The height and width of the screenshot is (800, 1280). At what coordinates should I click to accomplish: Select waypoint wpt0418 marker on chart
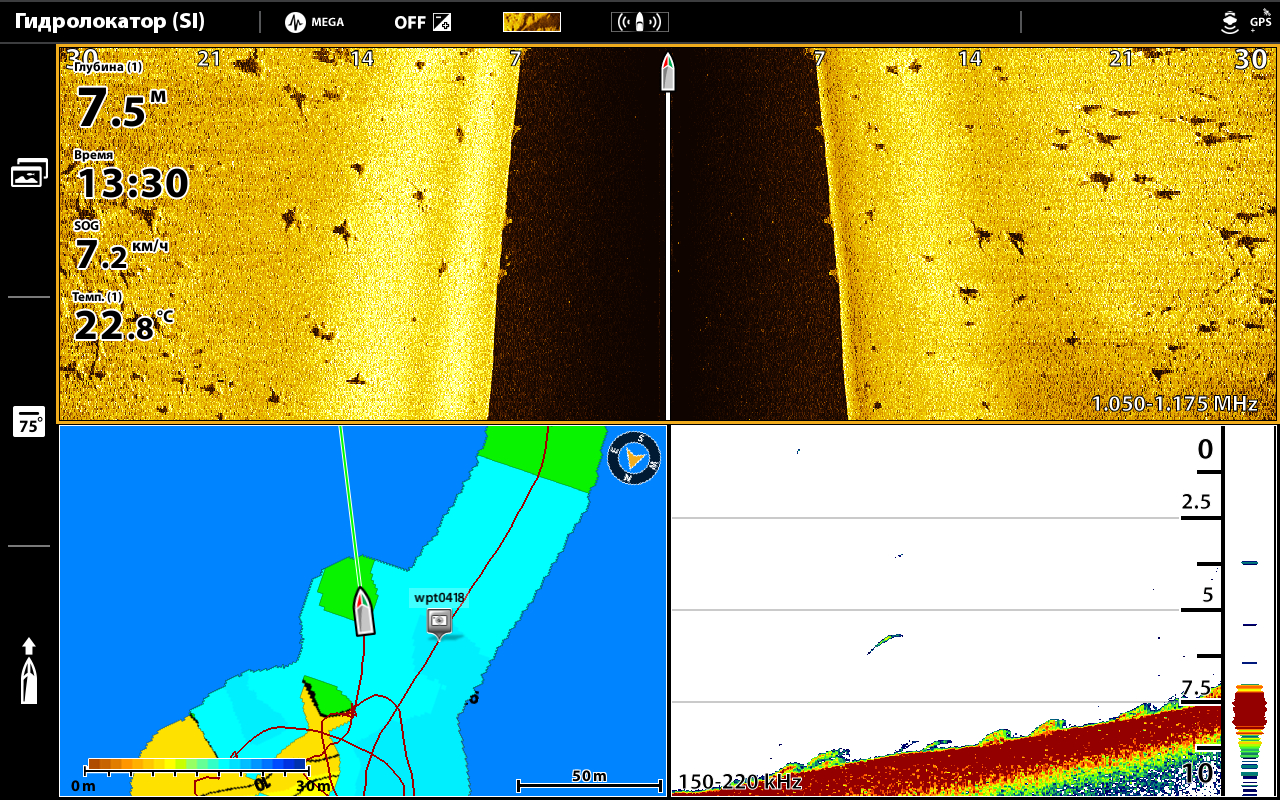439,621
